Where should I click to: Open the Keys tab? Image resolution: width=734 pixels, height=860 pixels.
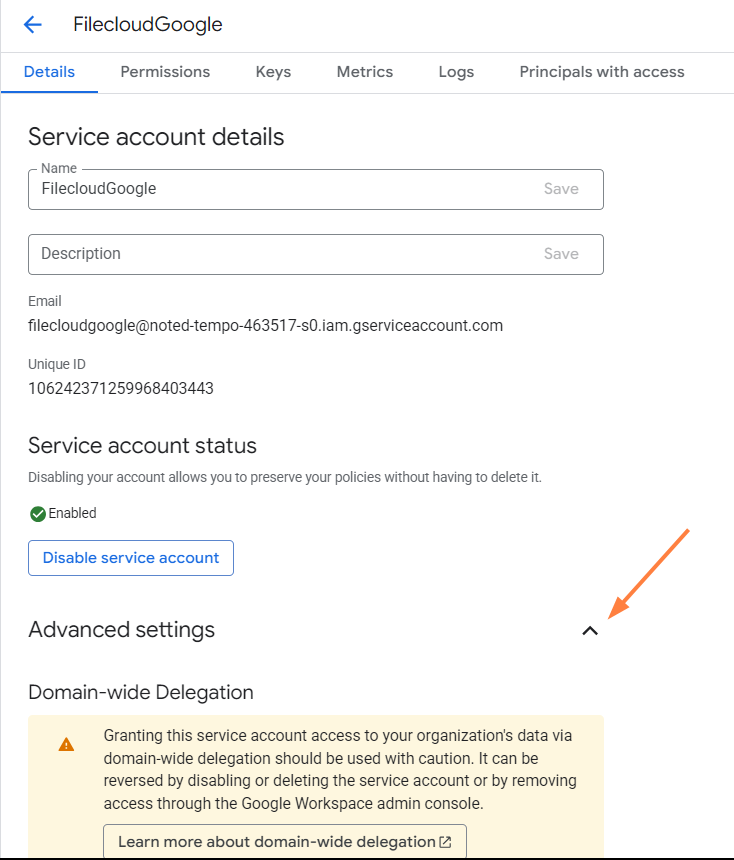273,72
